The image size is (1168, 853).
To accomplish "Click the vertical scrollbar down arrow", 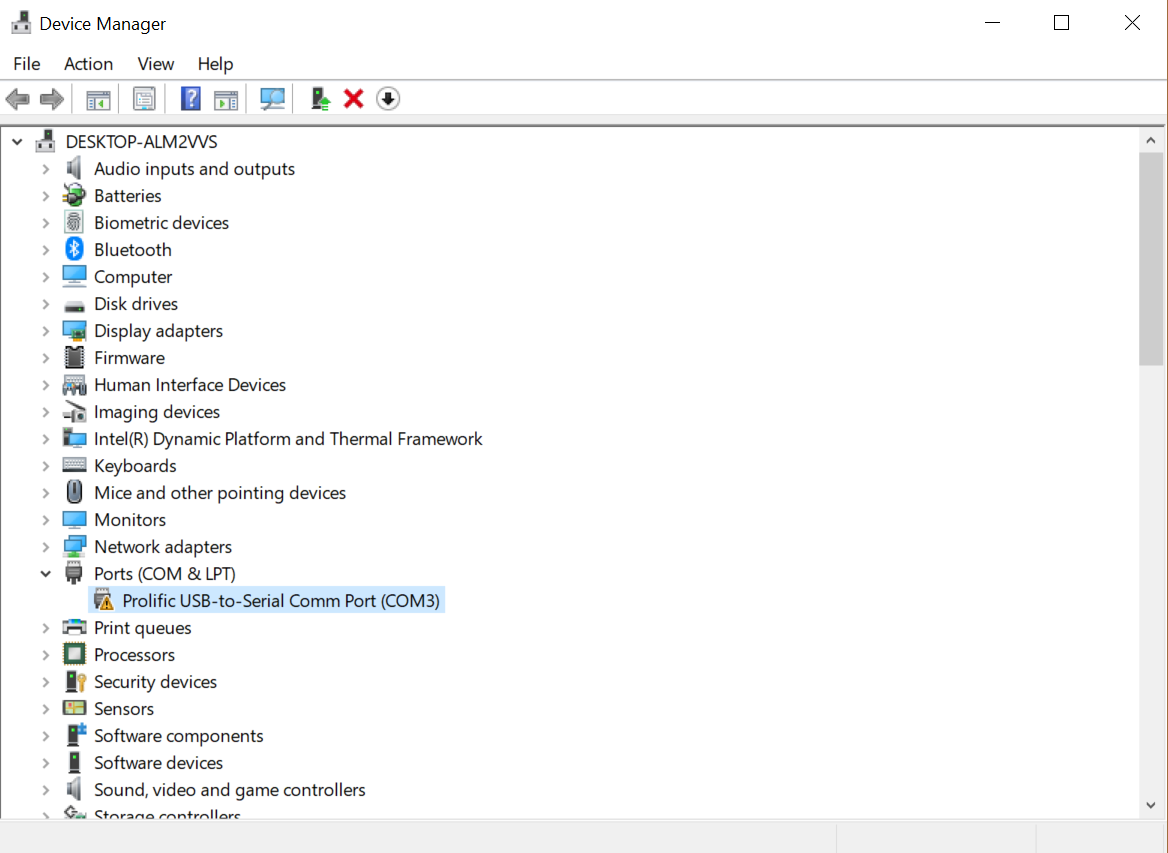I will click(1151, 805).
